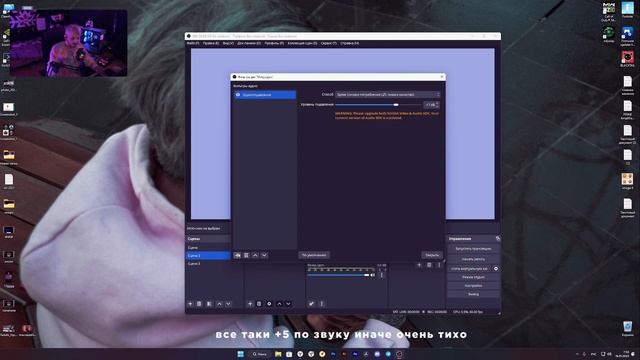Viewport: 640px width, 360px height.
Task: Open the Файл menu in OBS
Action: [x=193, y=43]
